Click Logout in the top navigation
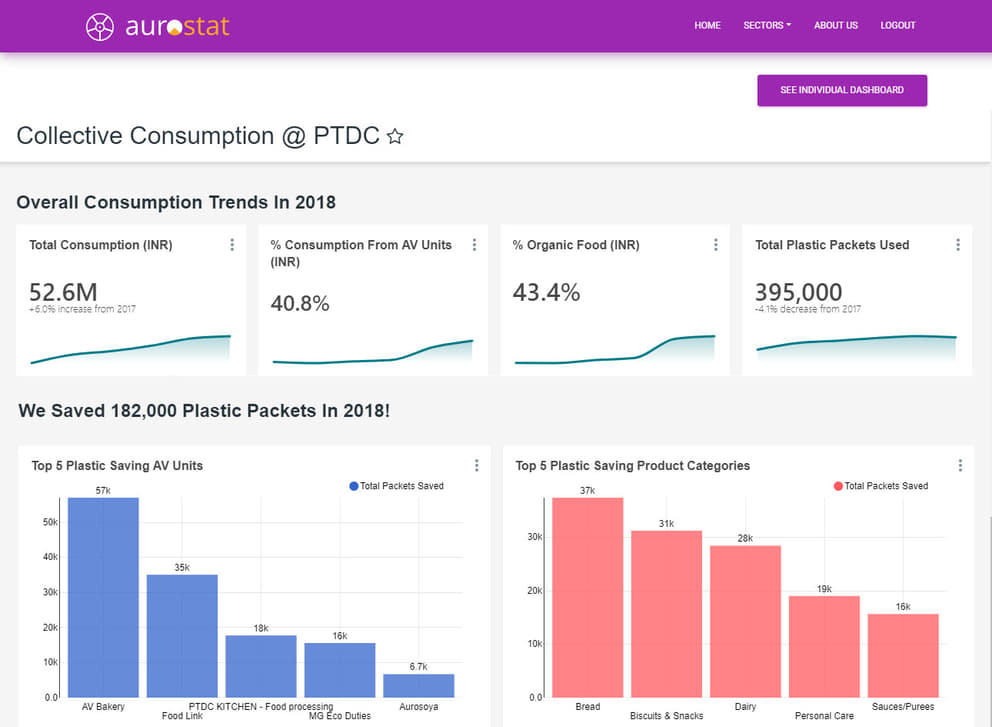Viewport: 992px width, 727px height. pos(897,25)
